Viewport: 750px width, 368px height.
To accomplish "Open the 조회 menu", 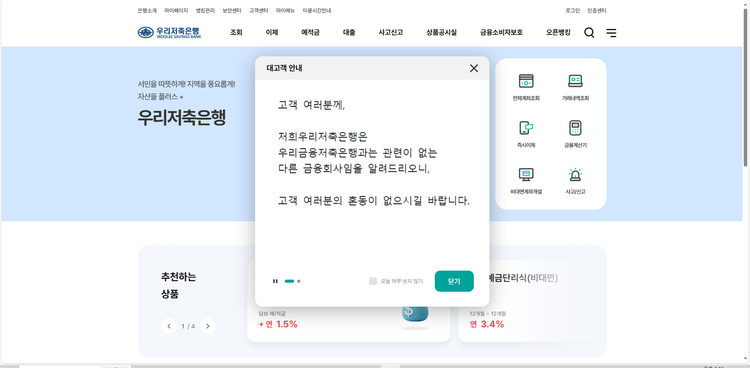I will (x=236, y=33).
